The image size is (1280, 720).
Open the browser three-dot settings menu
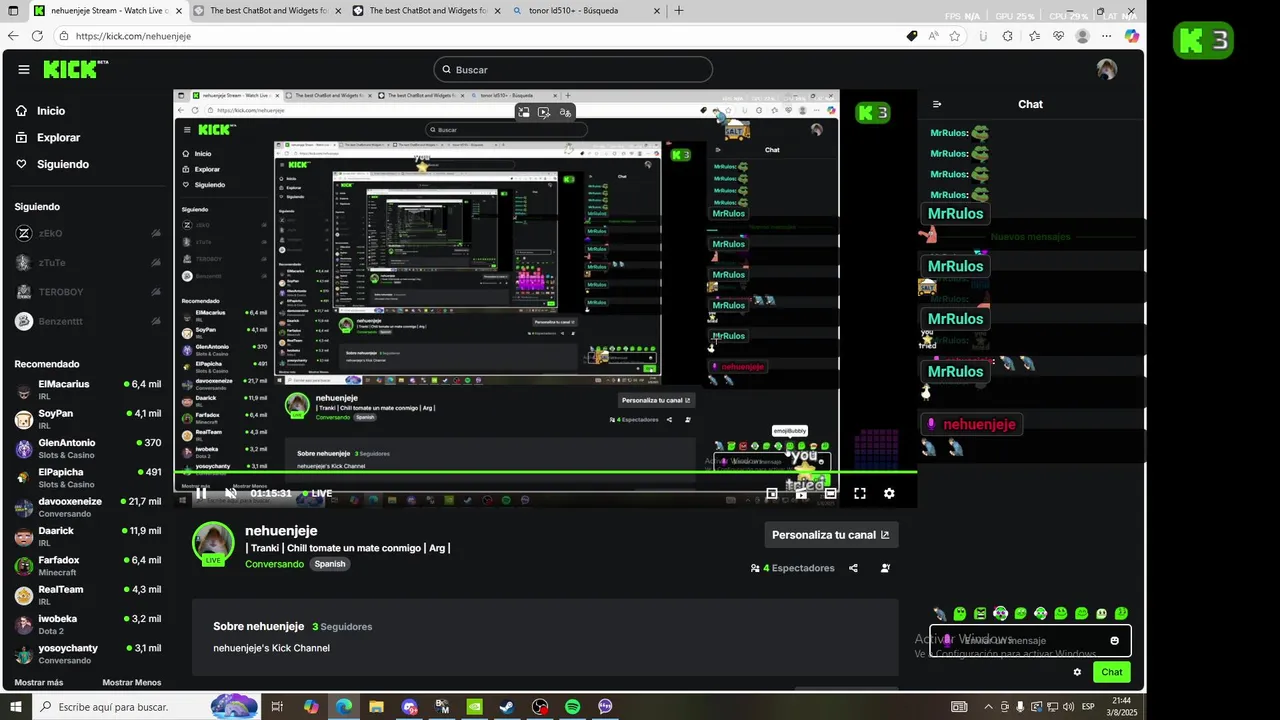tap(1105, 36)
